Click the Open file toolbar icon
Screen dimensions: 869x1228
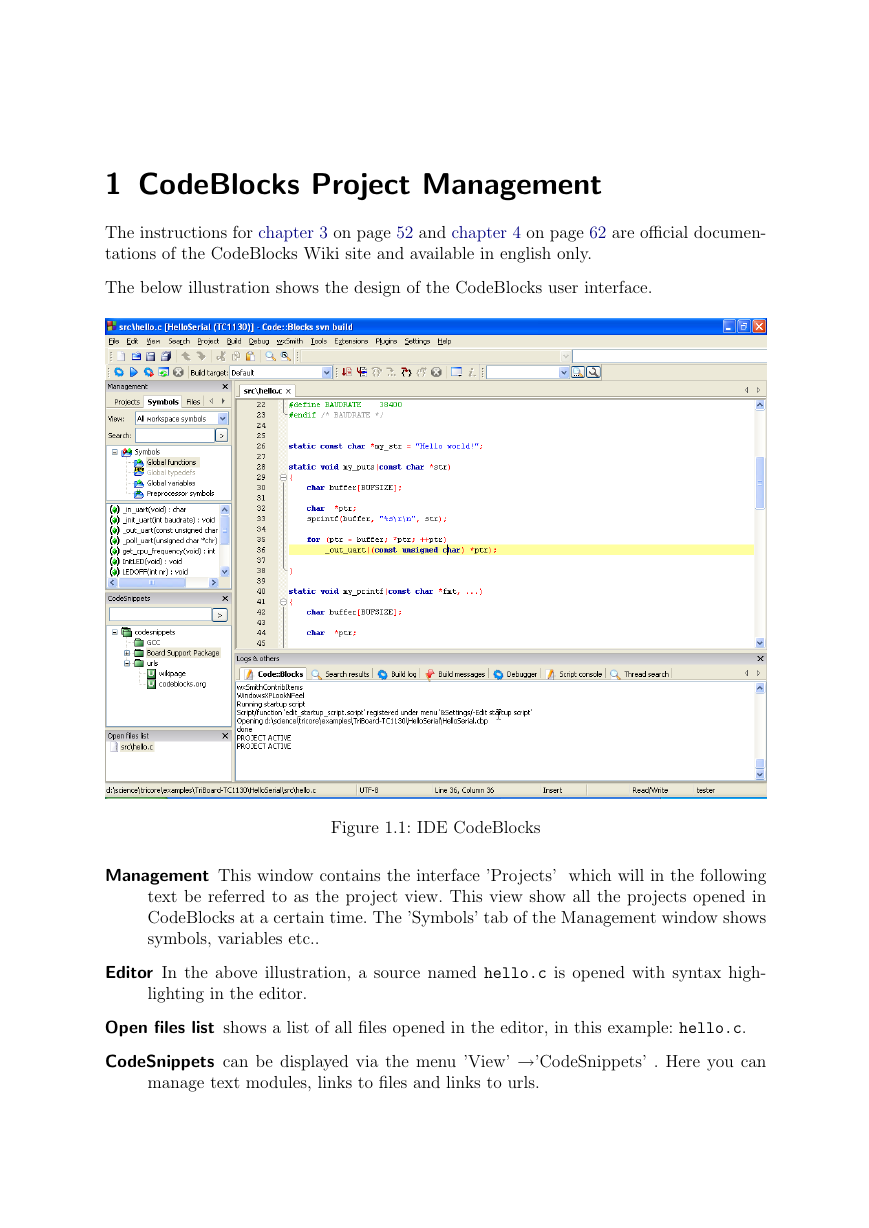136,356
